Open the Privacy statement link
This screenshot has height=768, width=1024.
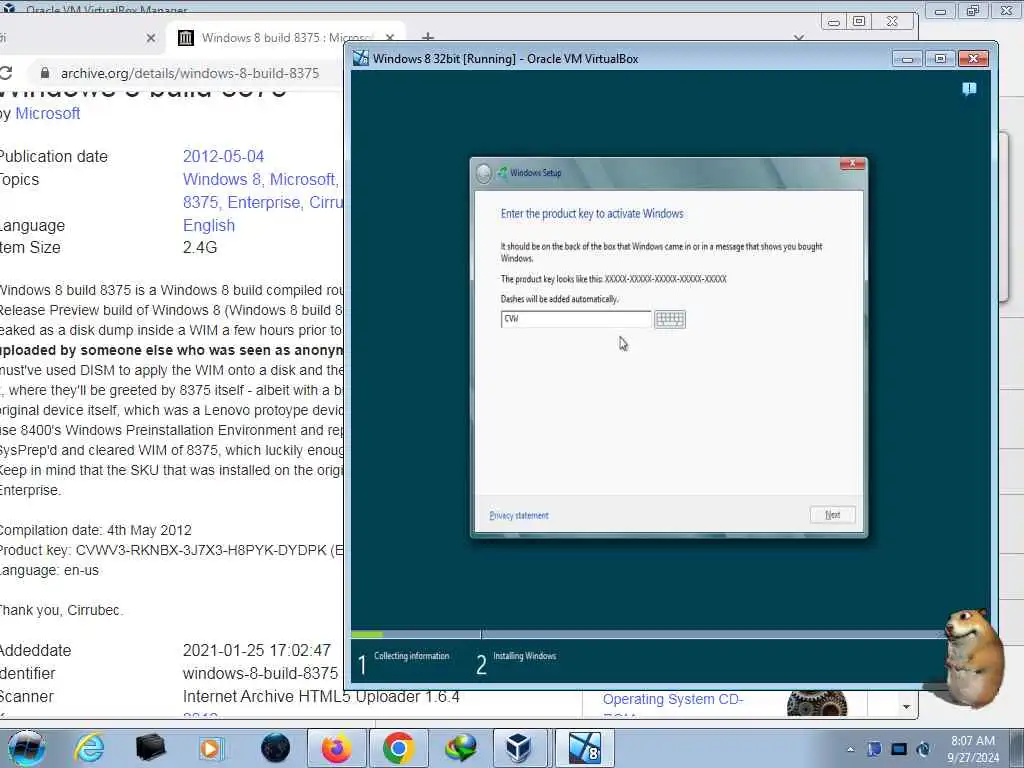click(x=519, y=515)
